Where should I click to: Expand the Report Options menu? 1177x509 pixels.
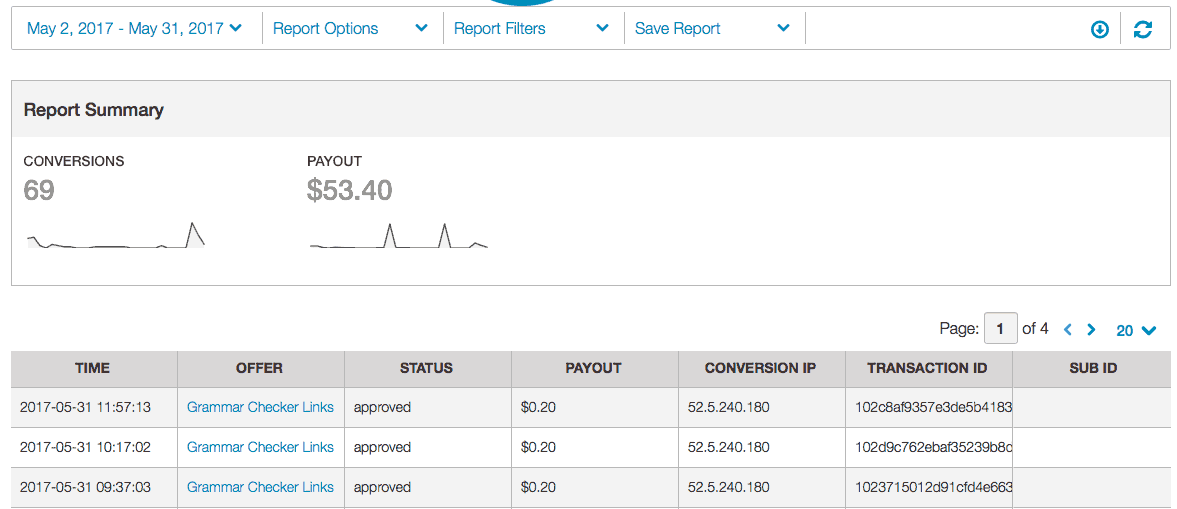pos(350,29)
